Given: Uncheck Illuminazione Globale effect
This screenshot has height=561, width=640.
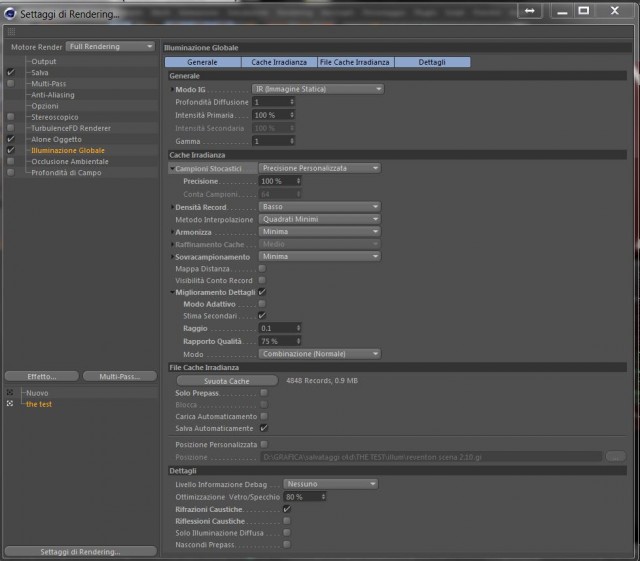Looking at the screenshot, I should (x=11, y=150).
